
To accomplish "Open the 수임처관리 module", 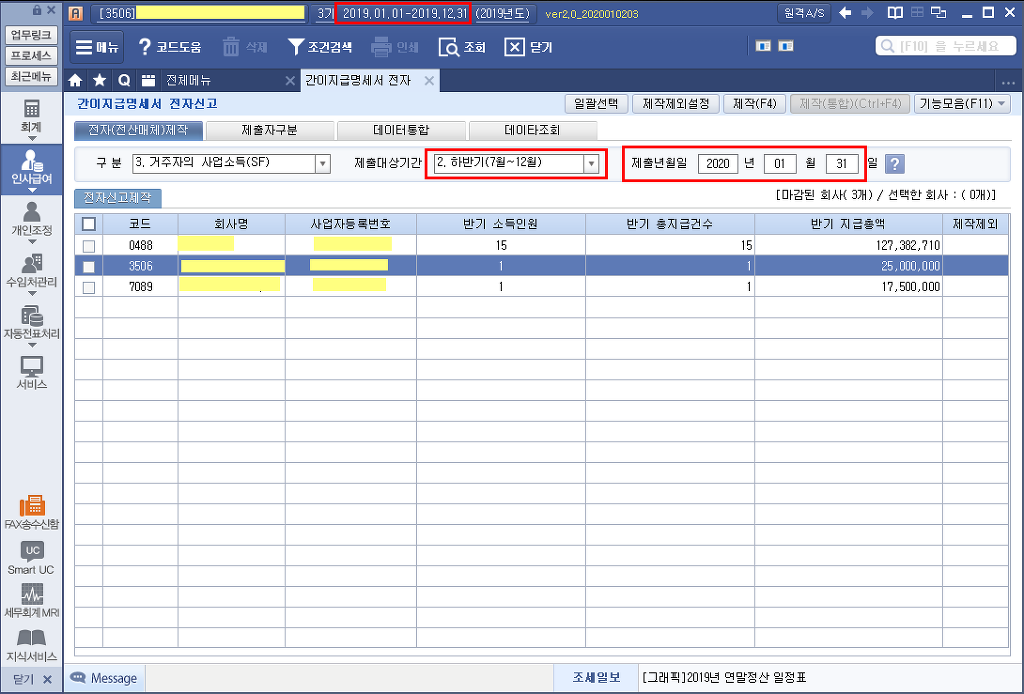I will [x=31, y=270].
